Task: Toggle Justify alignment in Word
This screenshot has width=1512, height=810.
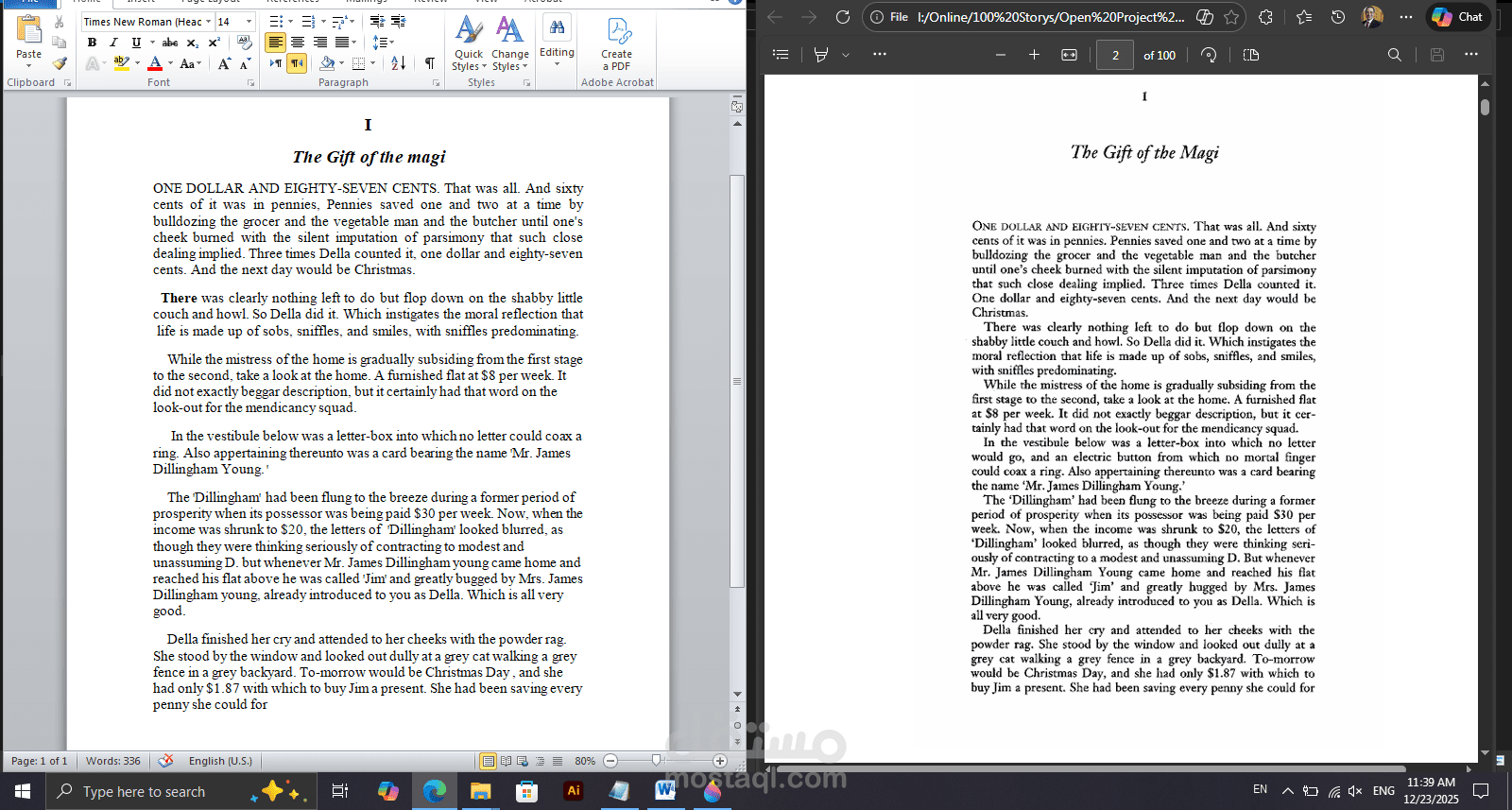Action: click(x=342, y=43)
